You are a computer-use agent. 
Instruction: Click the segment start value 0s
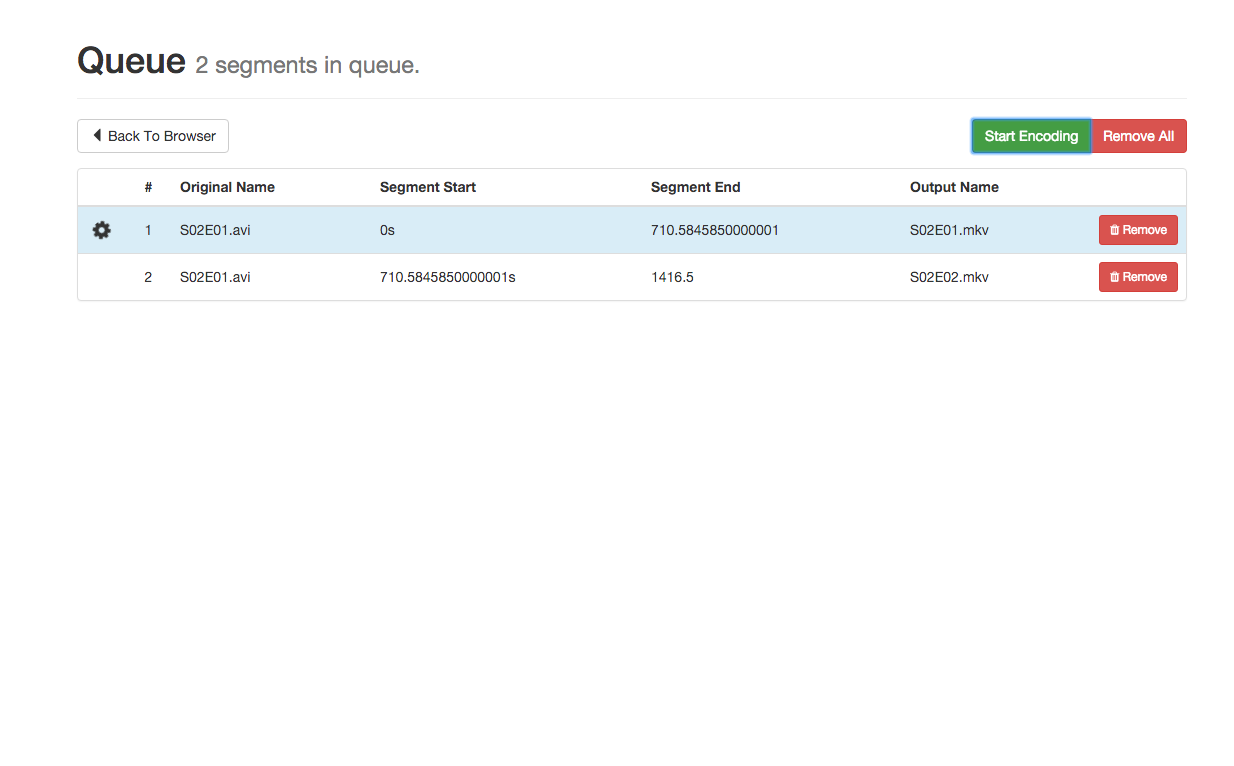click(x=386, y=230)
